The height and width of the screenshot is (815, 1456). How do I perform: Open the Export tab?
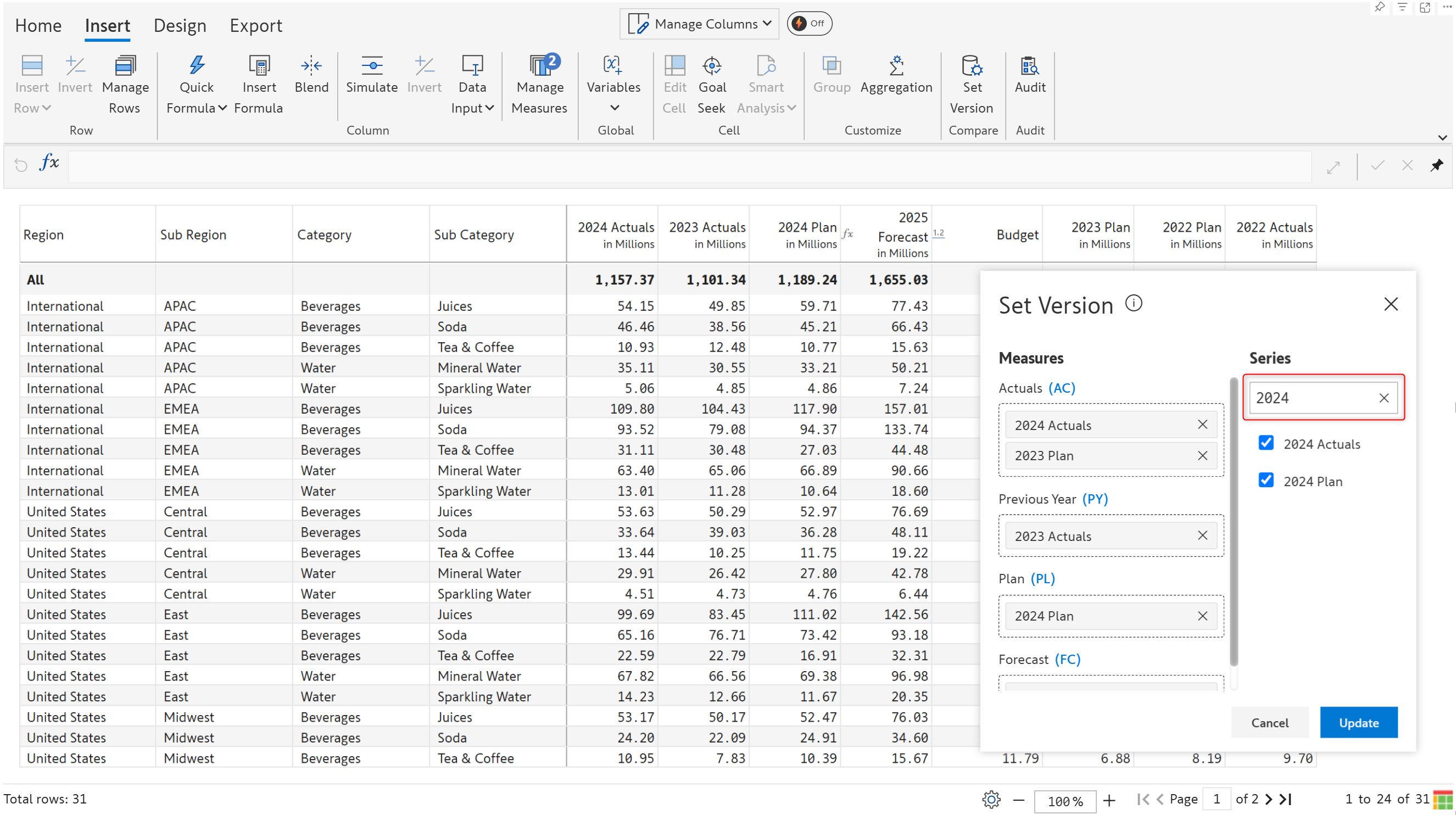255,26
